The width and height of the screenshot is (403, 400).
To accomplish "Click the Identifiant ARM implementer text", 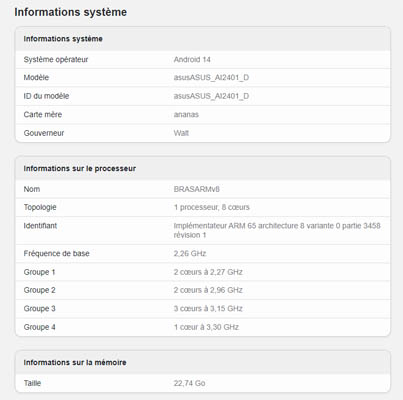I will 277,230.
